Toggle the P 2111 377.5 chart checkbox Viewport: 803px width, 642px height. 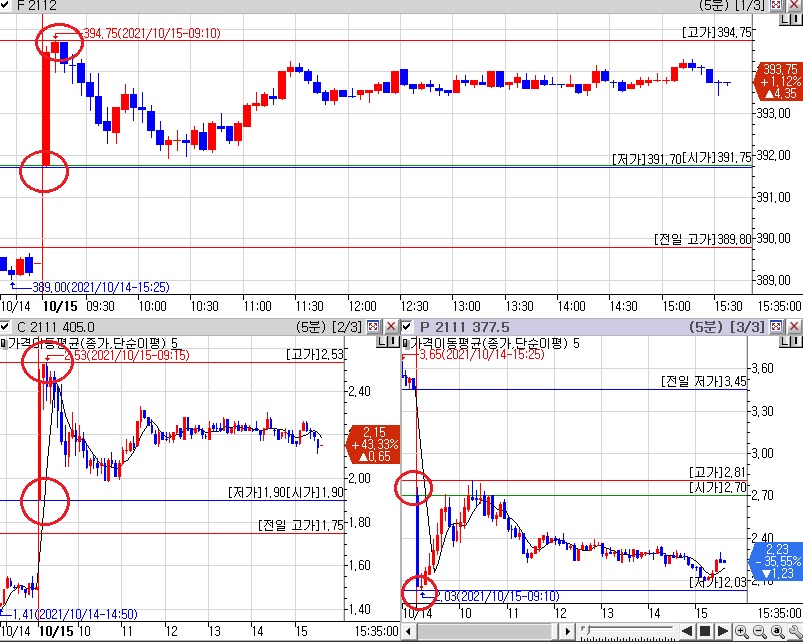pos(407,326)
